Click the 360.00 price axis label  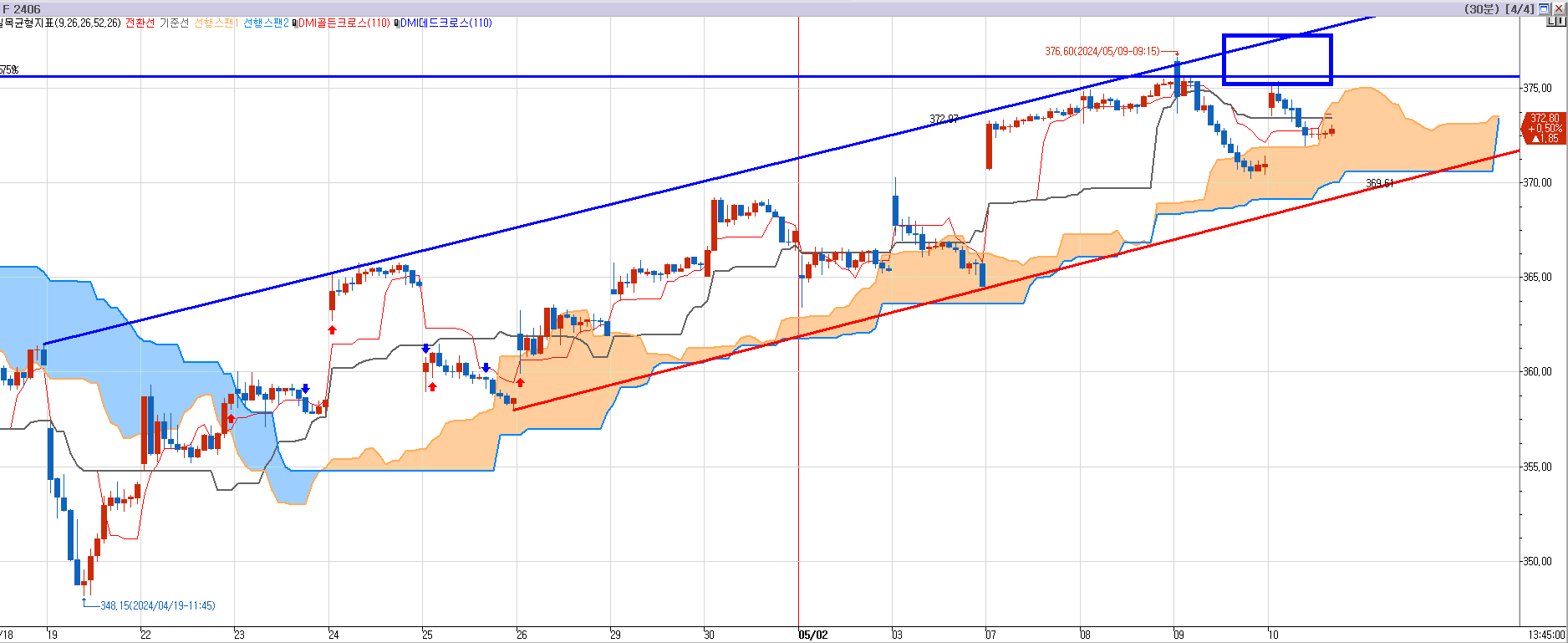[x=1538, y=371]
